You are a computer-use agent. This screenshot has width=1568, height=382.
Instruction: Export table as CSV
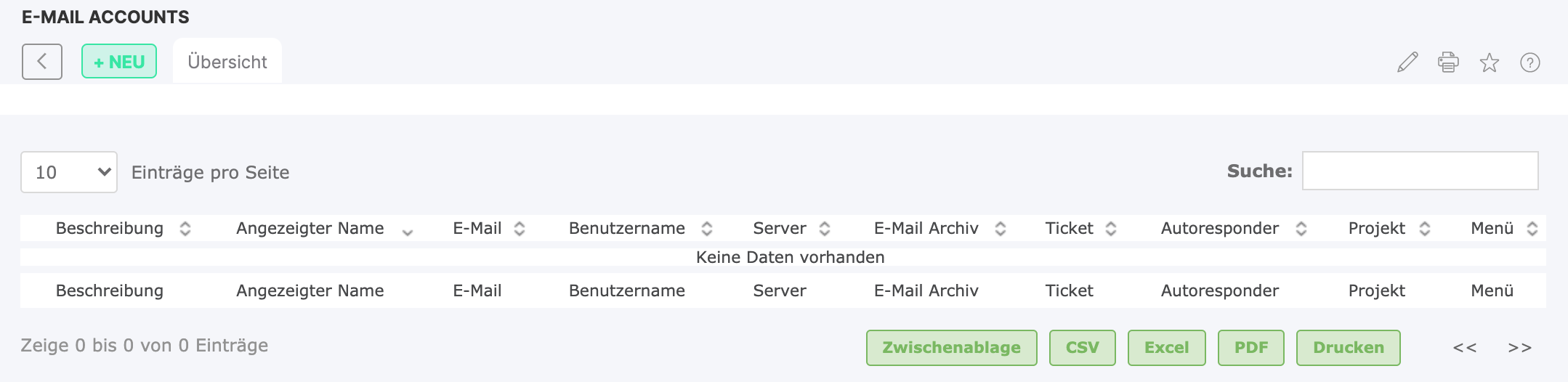pyautogui.click(x=1082, y=348)
